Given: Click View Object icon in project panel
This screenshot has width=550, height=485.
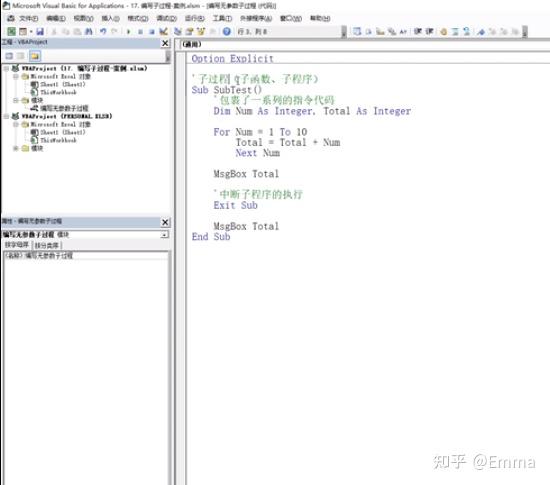Looking at the screenshot, I should (x=21, y=56).
